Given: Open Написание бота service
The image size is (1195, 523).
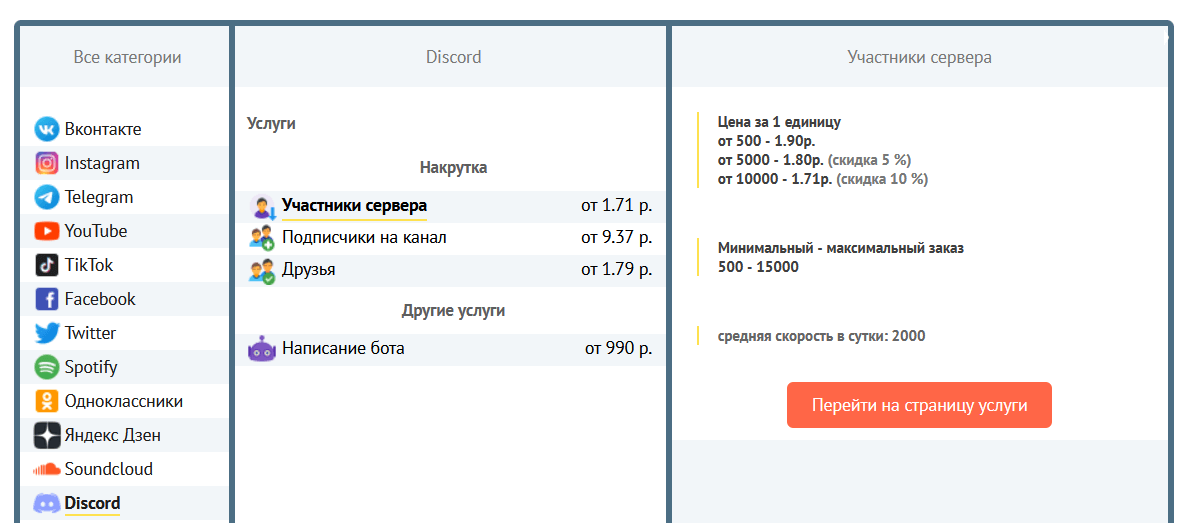Looking at the screenshot, I should point(343,349).
